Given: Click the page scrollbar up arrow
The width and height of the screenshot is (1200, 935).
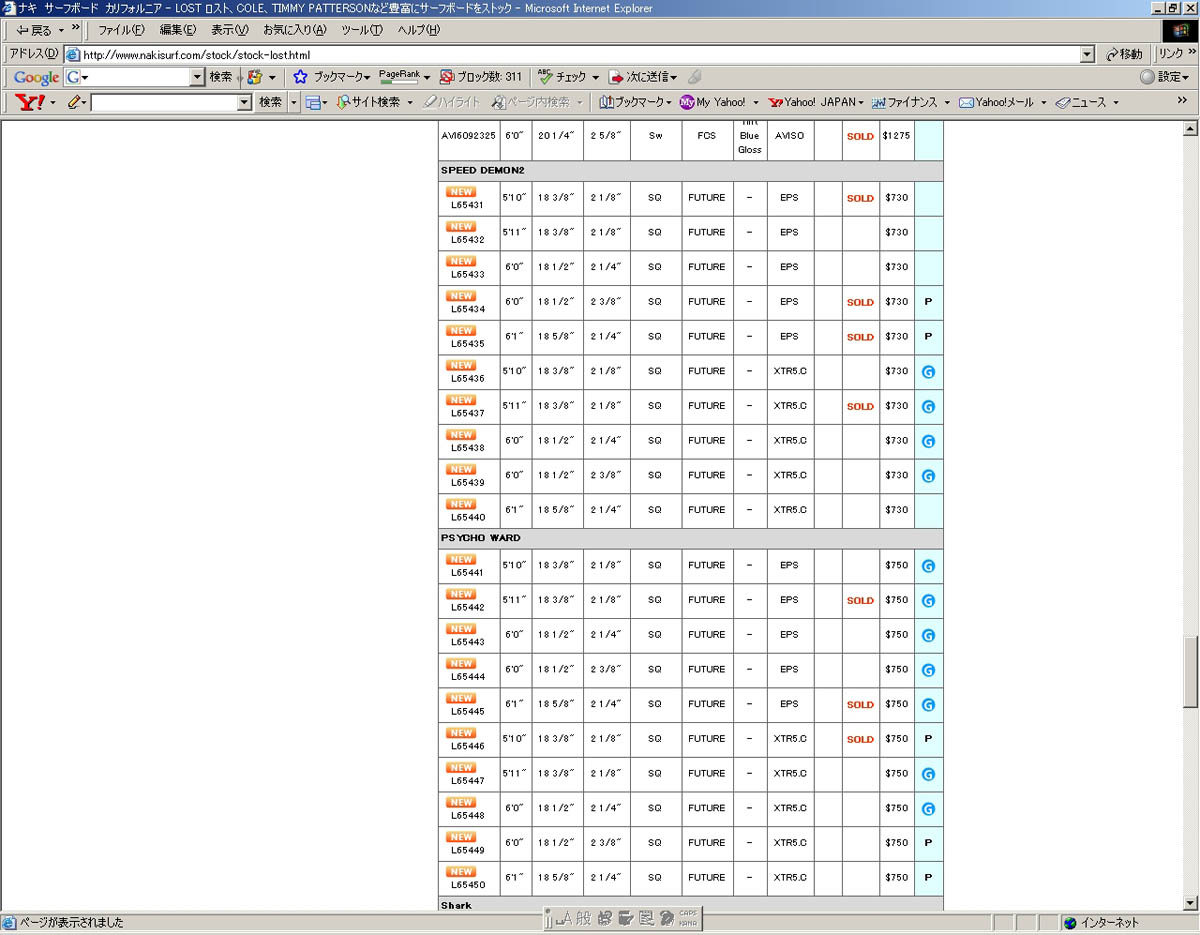Looking at the screenshot, I should coord(1190,128).
